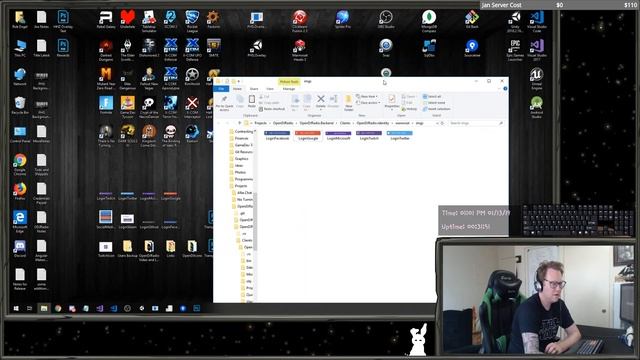Open Fallout New Vegas desktop shortcut
The height and width of the screenshot is (360, 640).
tap(149, 78)
